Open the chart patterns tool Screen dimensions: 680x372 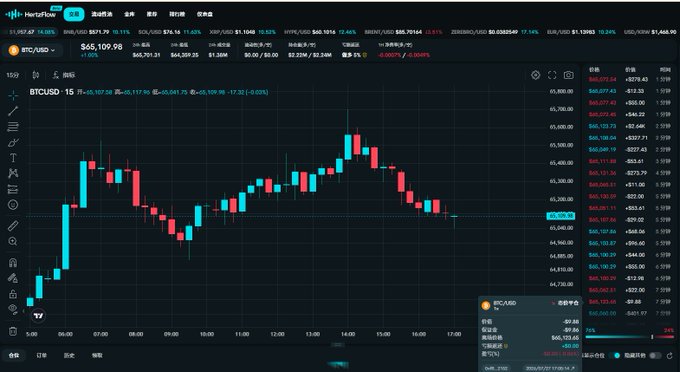(13, 173)
